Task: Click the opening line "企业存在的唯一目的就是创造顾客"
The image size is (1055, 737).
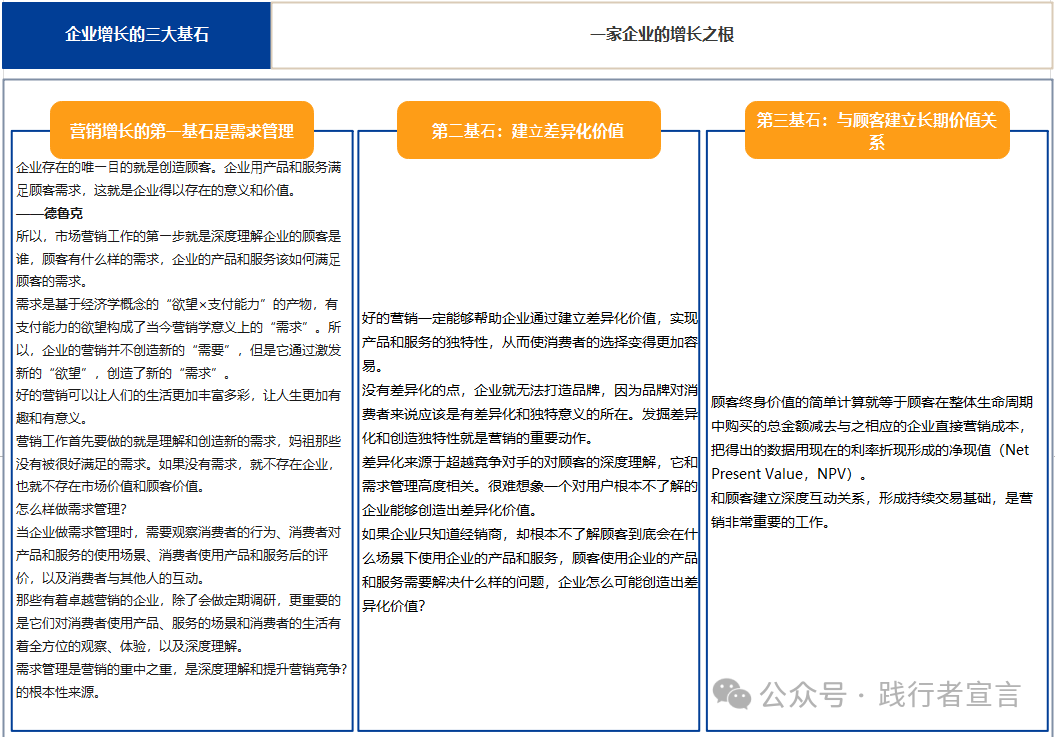Action: 180,168
